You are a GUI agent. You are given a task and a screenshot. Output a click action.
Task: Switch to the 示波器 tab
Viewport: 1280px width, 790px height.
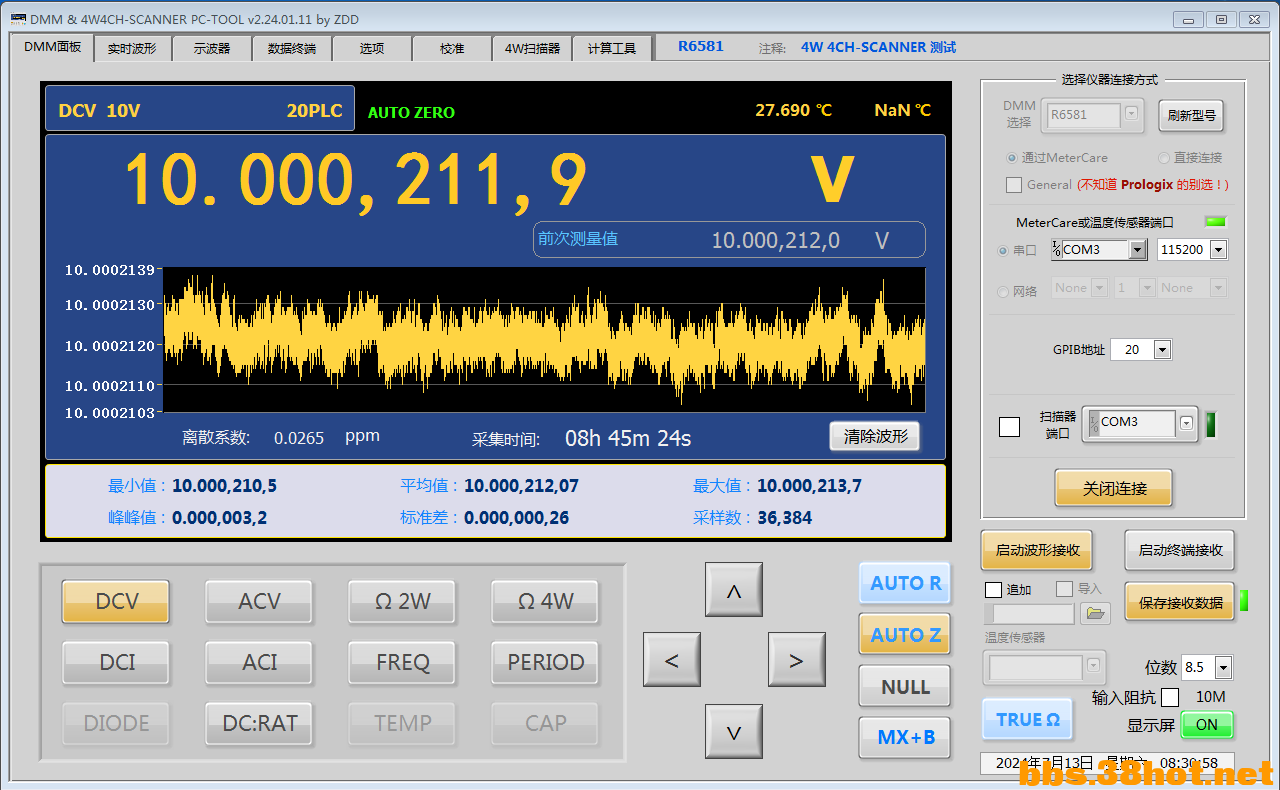coord(212,48)
